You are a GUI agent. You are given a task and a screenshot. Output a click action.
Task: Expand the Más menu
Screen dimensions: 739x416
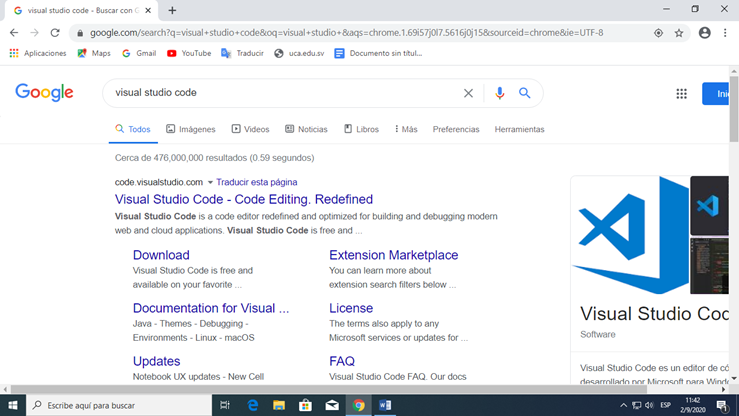tap(406, 129)
